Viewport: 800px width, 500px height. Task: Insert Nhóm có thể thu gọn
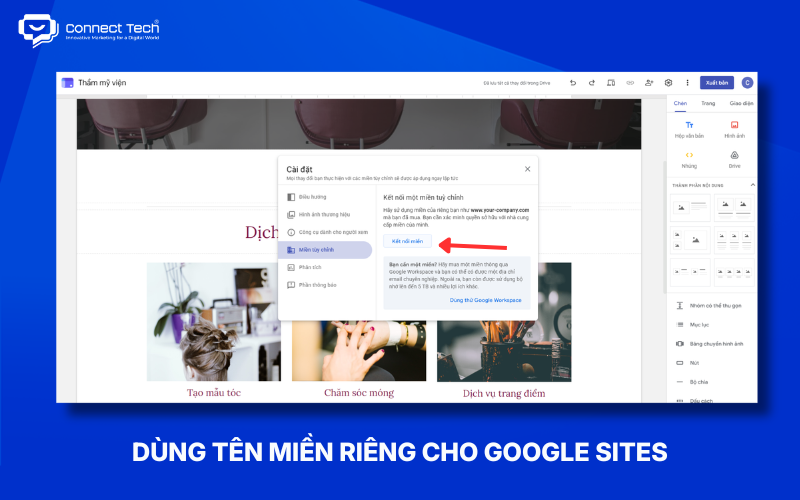pyautogui.click(x=711, y=306)
